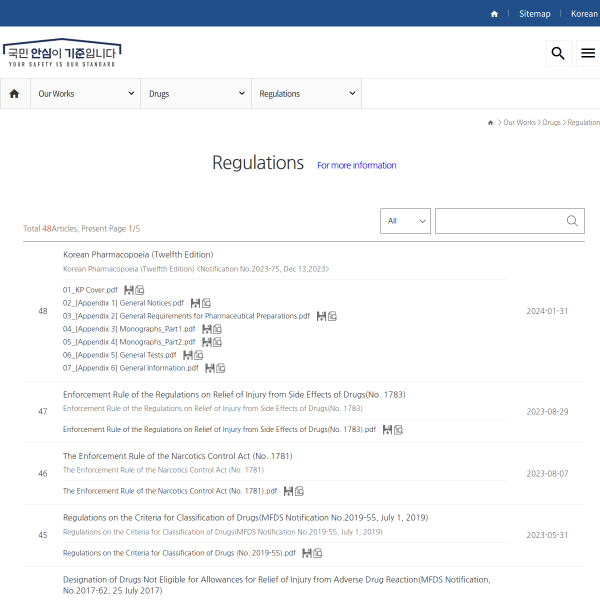Click Our Works in the breadcrumb

coord(519,122)
